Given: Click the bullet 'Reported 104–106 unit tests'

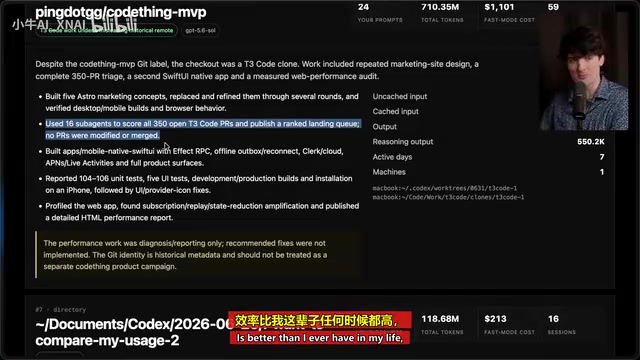Looking at the screenshot, I should tap(199, 184).
